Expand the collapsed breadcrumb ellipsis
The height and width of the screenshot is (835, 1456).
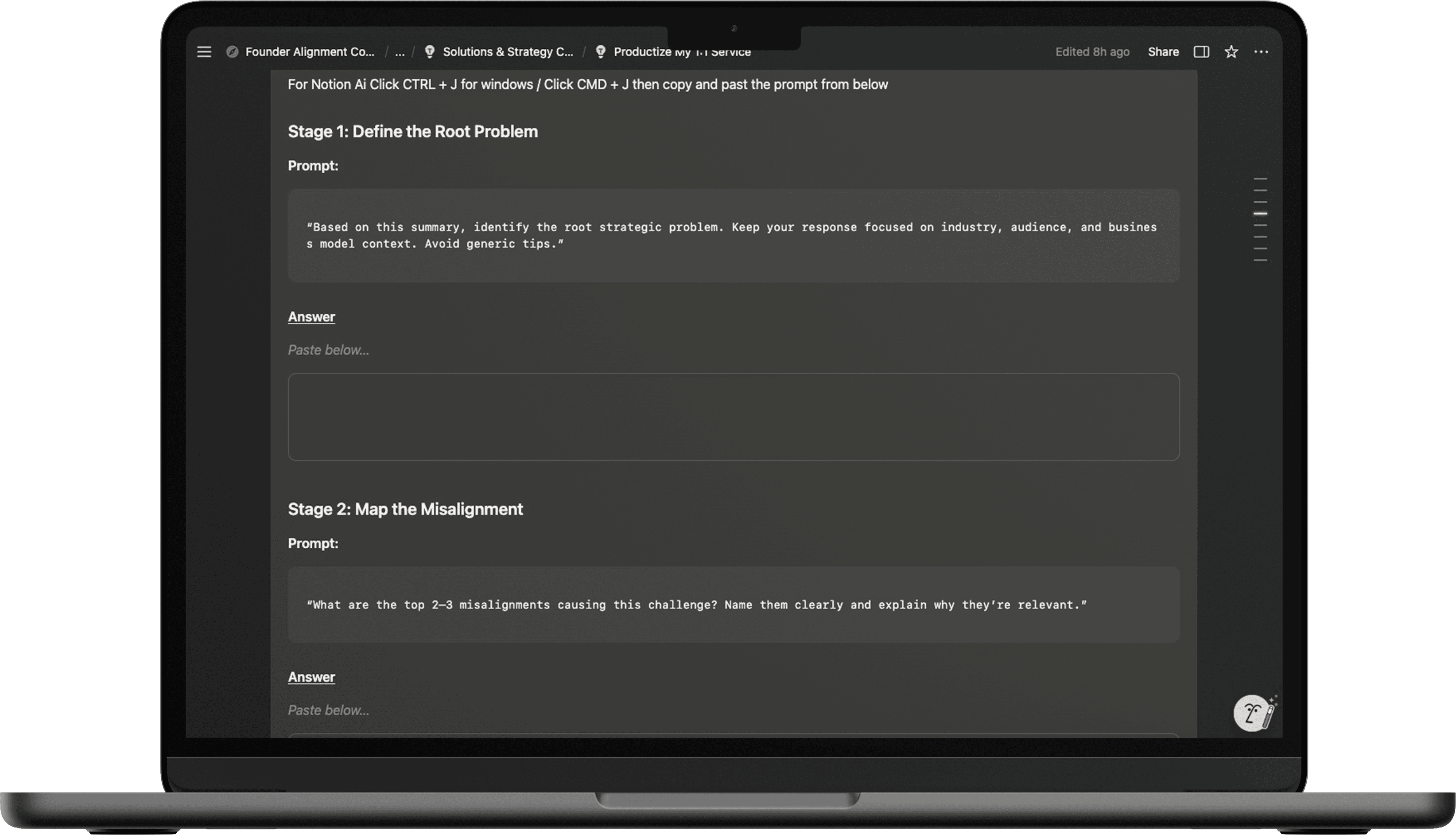tap(400, 51)
